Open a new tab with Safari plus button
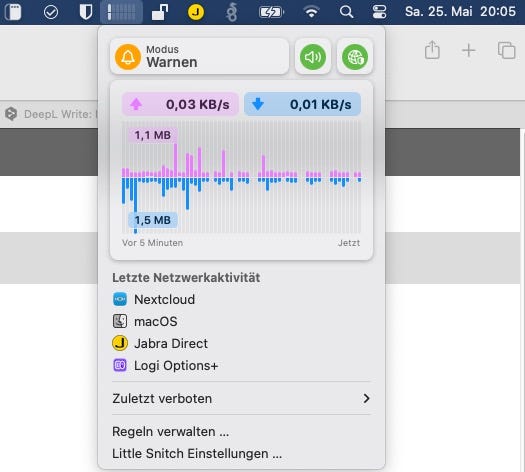The width and height of the screenshot is (525, 472). pyautogui.click(x=469, y=51)
